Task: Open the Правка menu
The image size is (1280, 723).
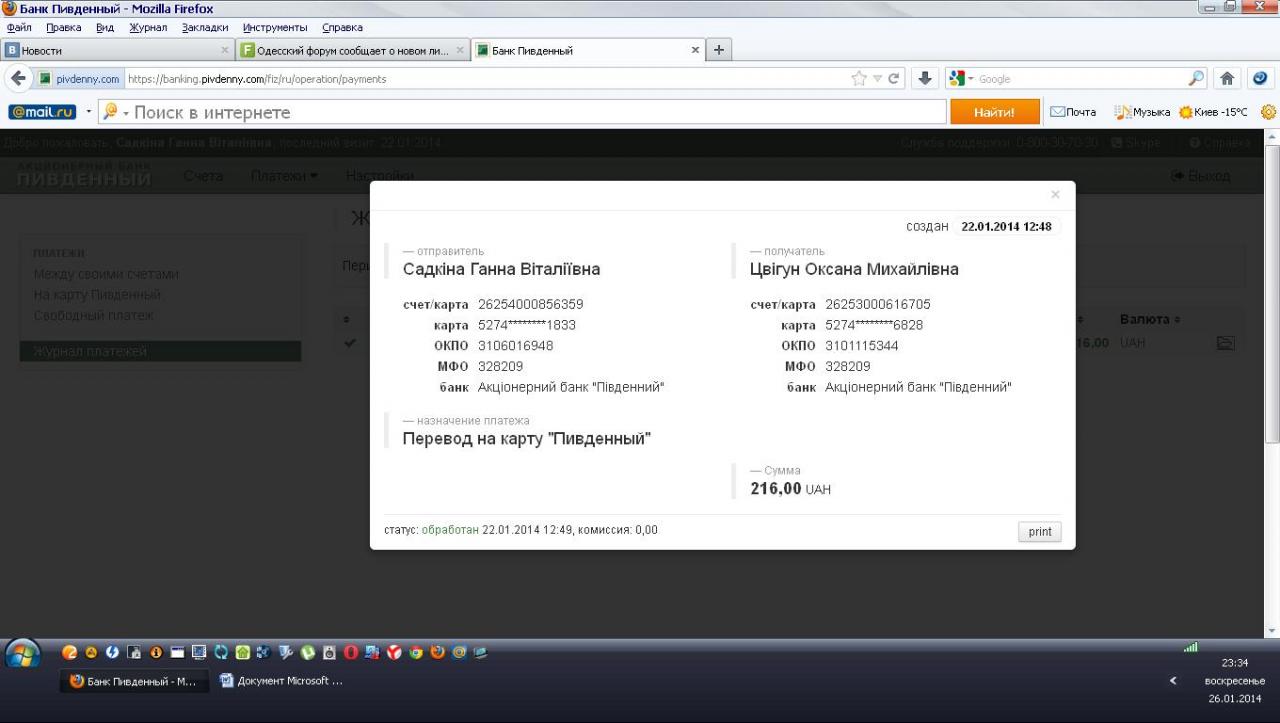Action: coord(63,27)
